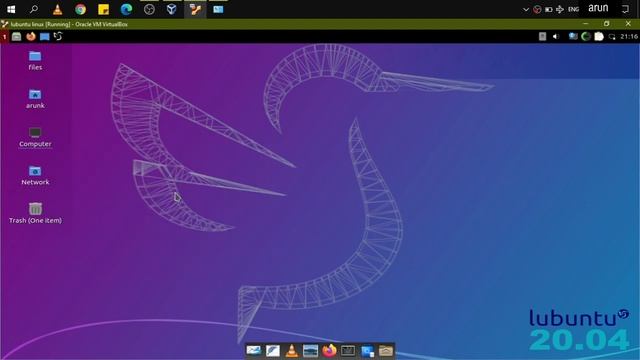Launch Microsoft Edge from taskbar
This screenshot has height=360, width=640.
pos(126,9)
